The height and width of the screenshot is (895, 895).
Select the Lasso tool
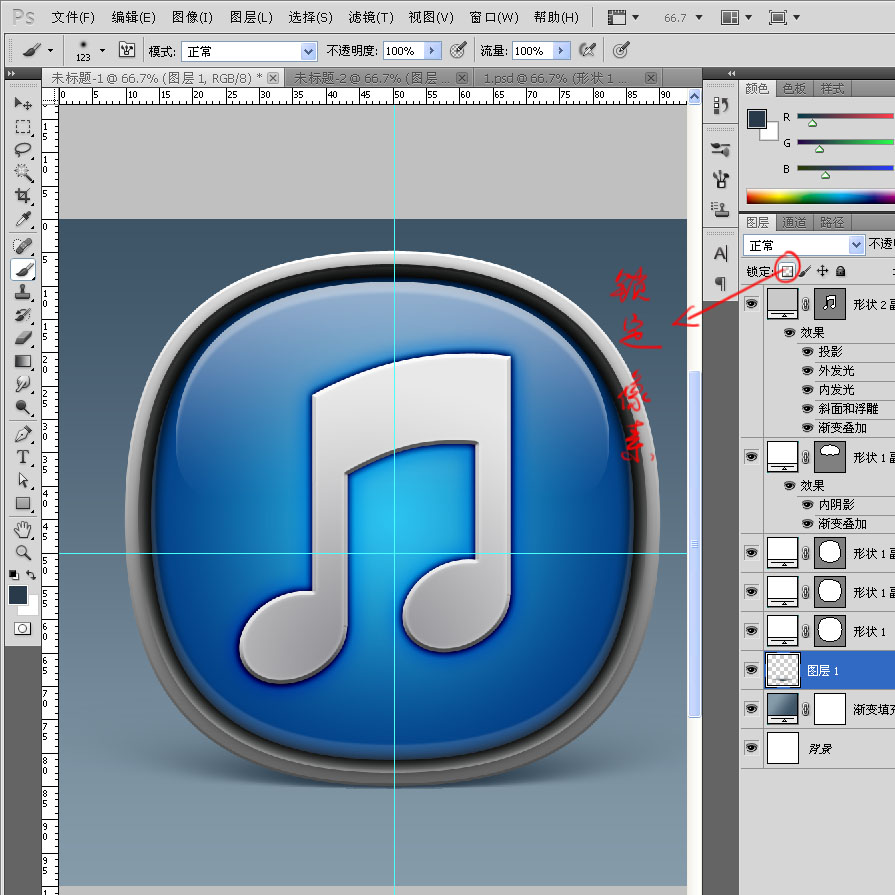[23, 150]
